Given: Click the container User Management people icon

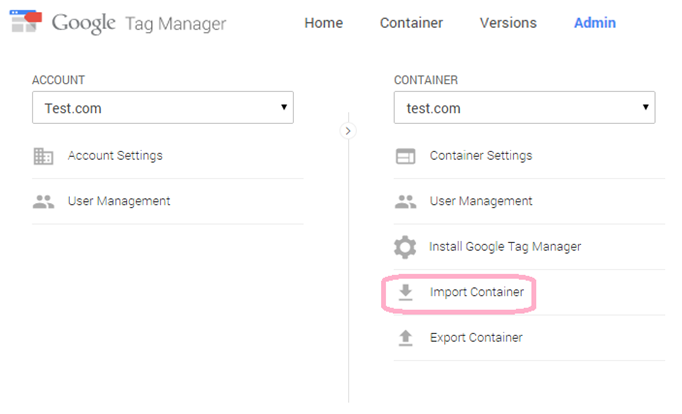Looking at the screenshot, I should (405, 202).
